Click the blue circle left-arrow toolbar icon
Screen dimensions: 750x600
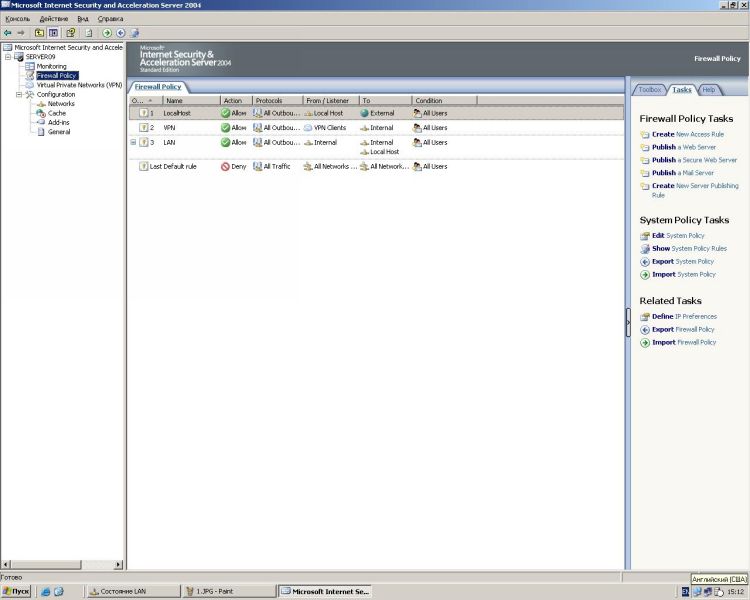[x=121, y=33]
